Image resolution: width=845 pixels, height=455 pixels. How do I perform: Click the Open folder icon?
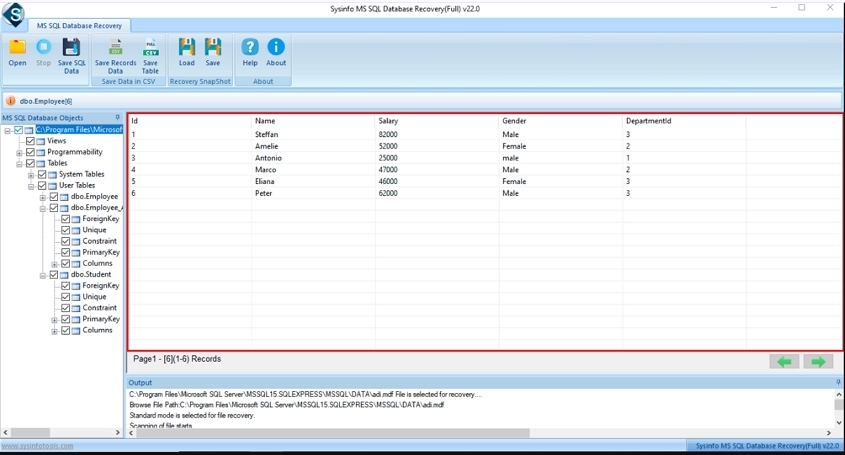tap(17, 47)
